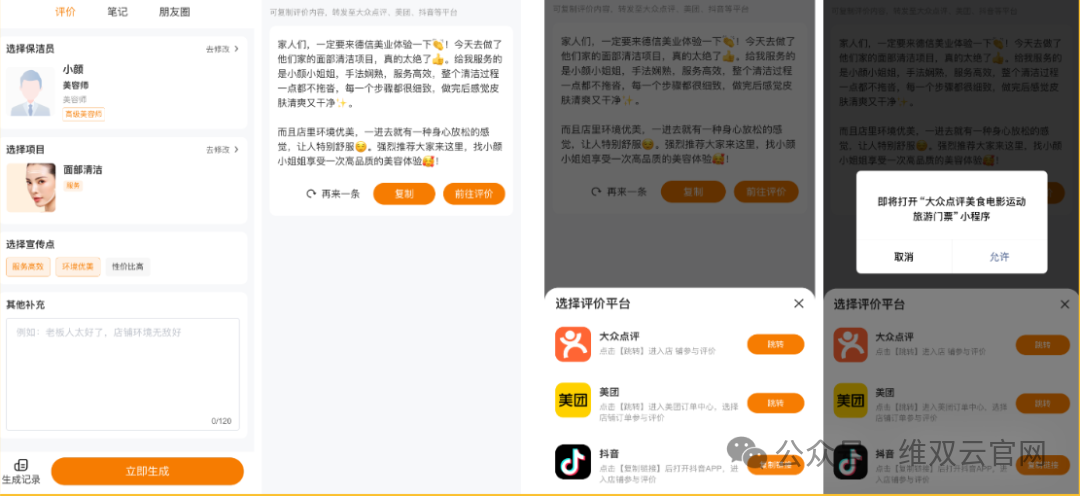Tap the dimmed 美团 icon behind the dialog
The width and height of the screenshot is (1080, 496).
tap(851, 401)
